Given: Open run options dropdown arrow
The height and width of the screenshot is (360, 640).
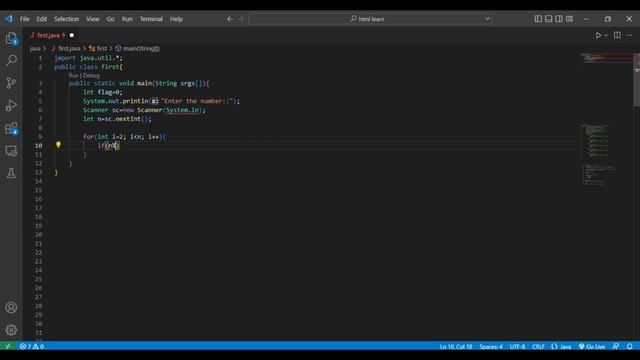Looking at the screenshot, I should coord(606,36).
